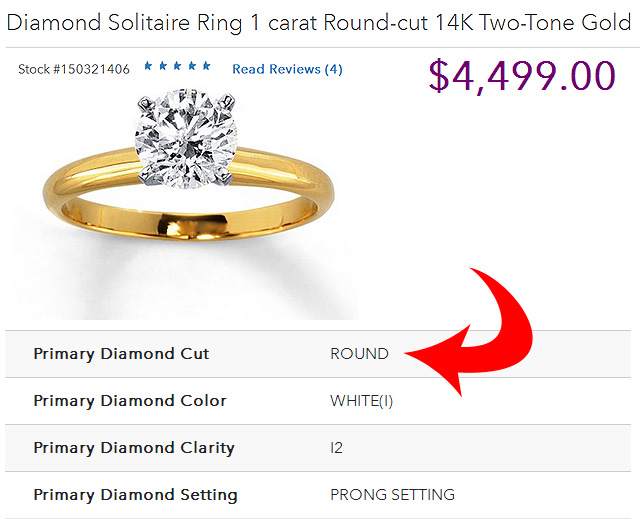Select the Primary Diamond Clarity label
Viewport: 640px width, 530px height.
[x=134, y=448]
